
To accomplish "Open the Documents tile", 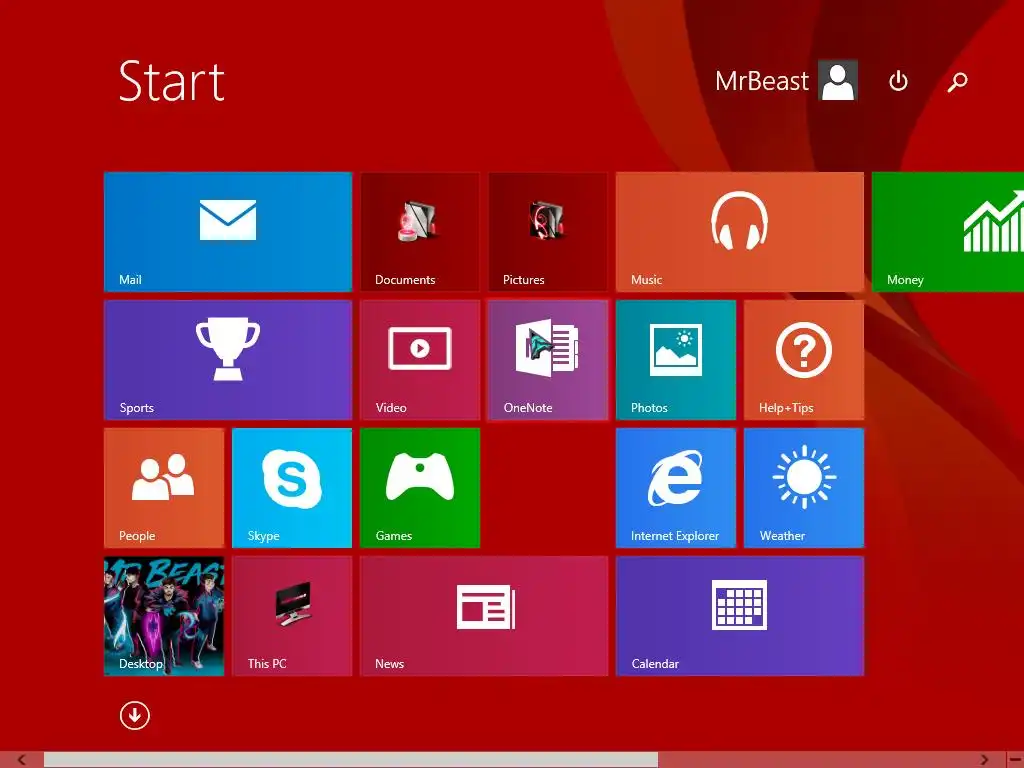I will pyautogui.click(x=420, y=232).
